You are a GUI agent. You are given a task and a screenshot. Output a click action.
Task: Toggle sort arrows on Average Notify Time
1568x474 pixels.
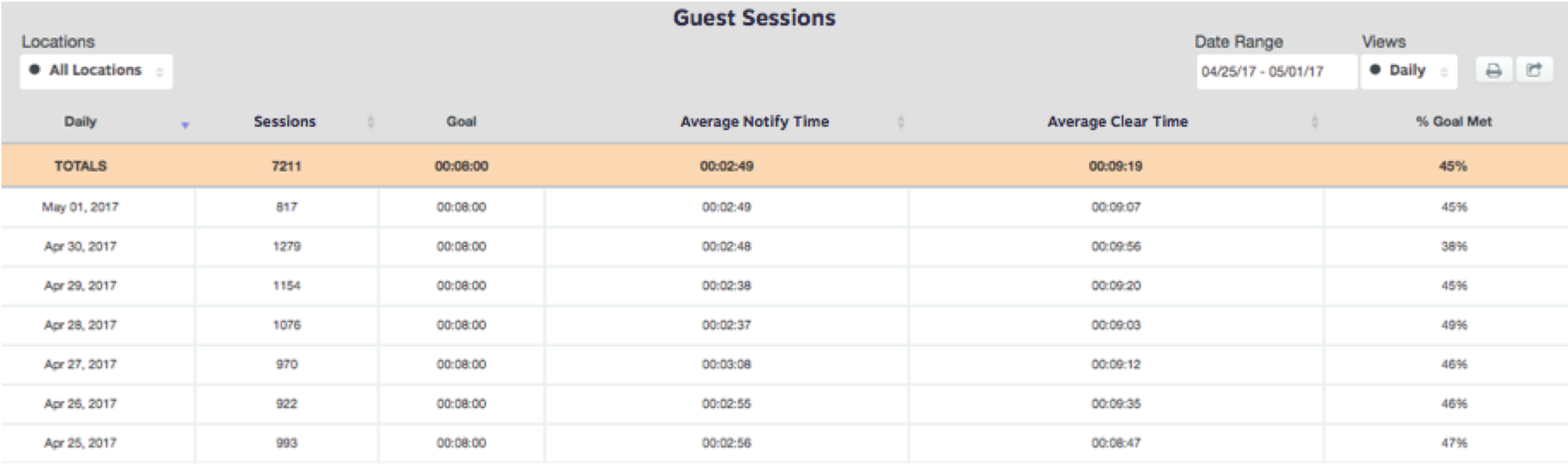[900, 122]
